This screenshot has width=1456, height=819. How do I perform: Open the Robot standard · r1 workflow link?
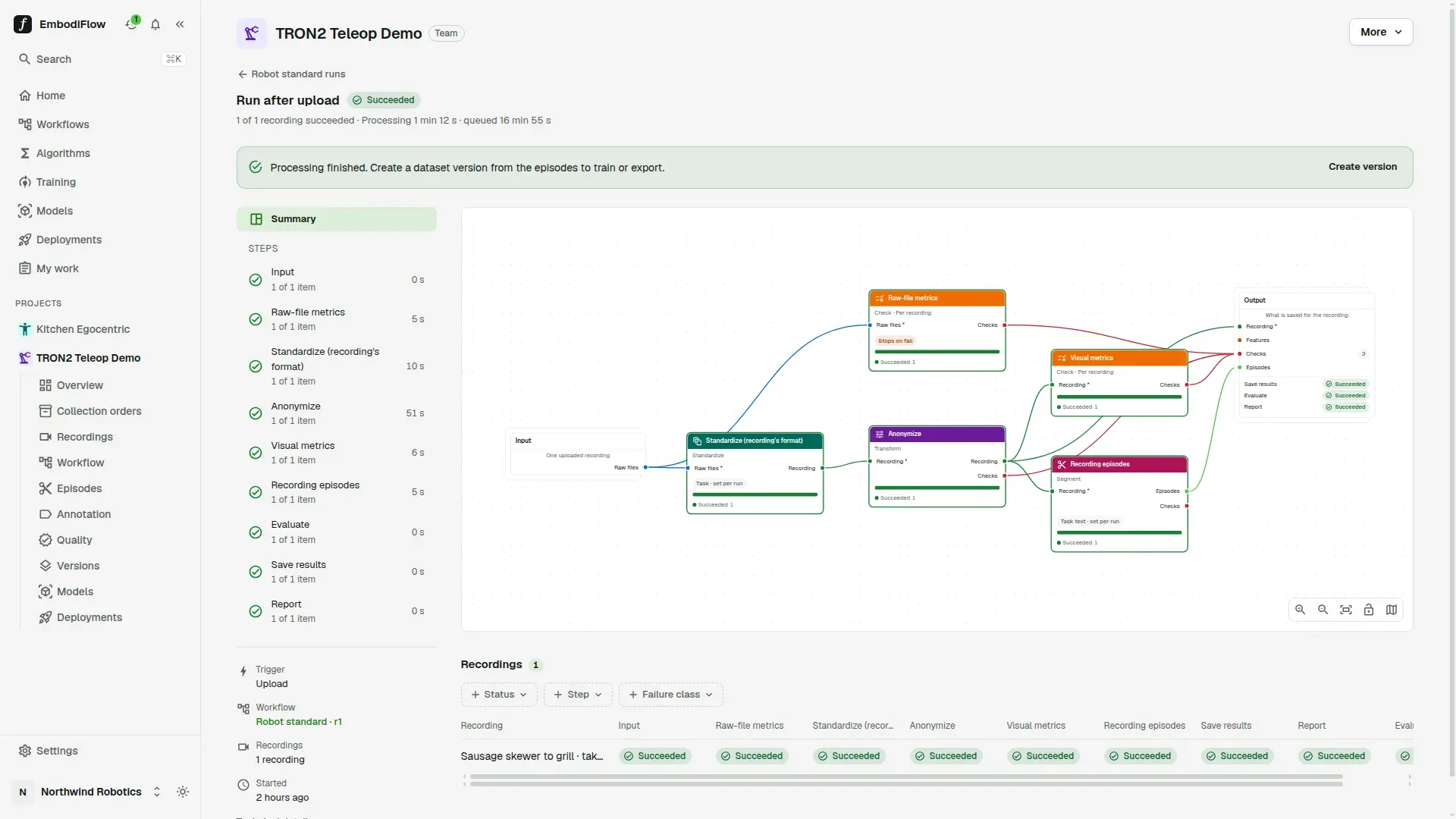point(299,722)
